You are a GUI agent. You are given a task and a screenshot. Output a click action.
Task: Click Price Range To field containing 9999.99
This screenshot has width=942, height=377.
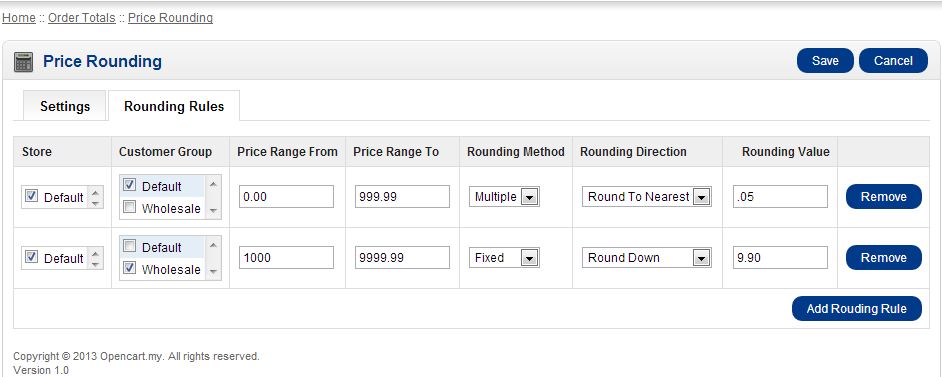403,258
